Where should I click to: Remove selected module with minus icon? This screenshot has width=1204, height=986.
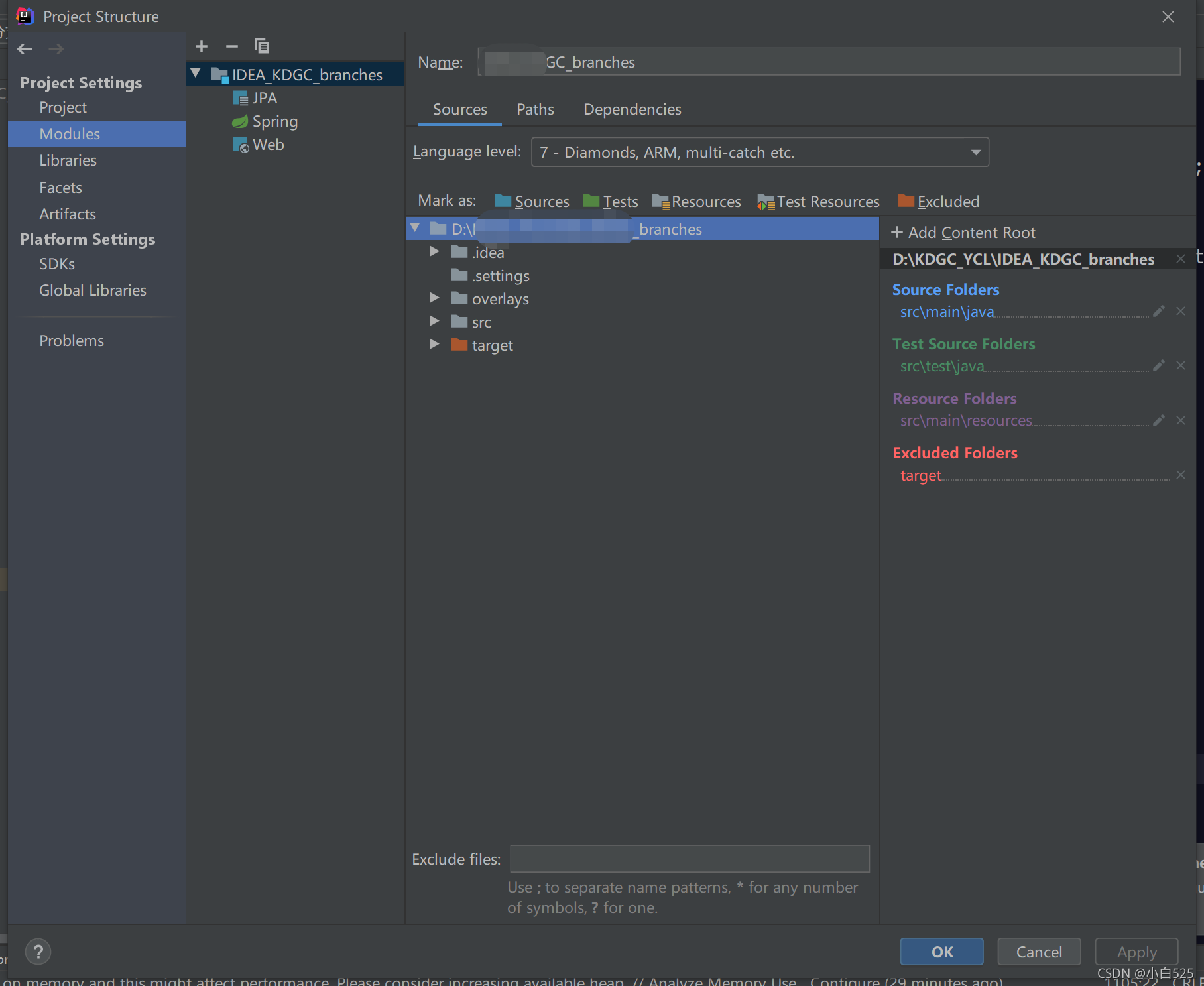click(231, 46)
